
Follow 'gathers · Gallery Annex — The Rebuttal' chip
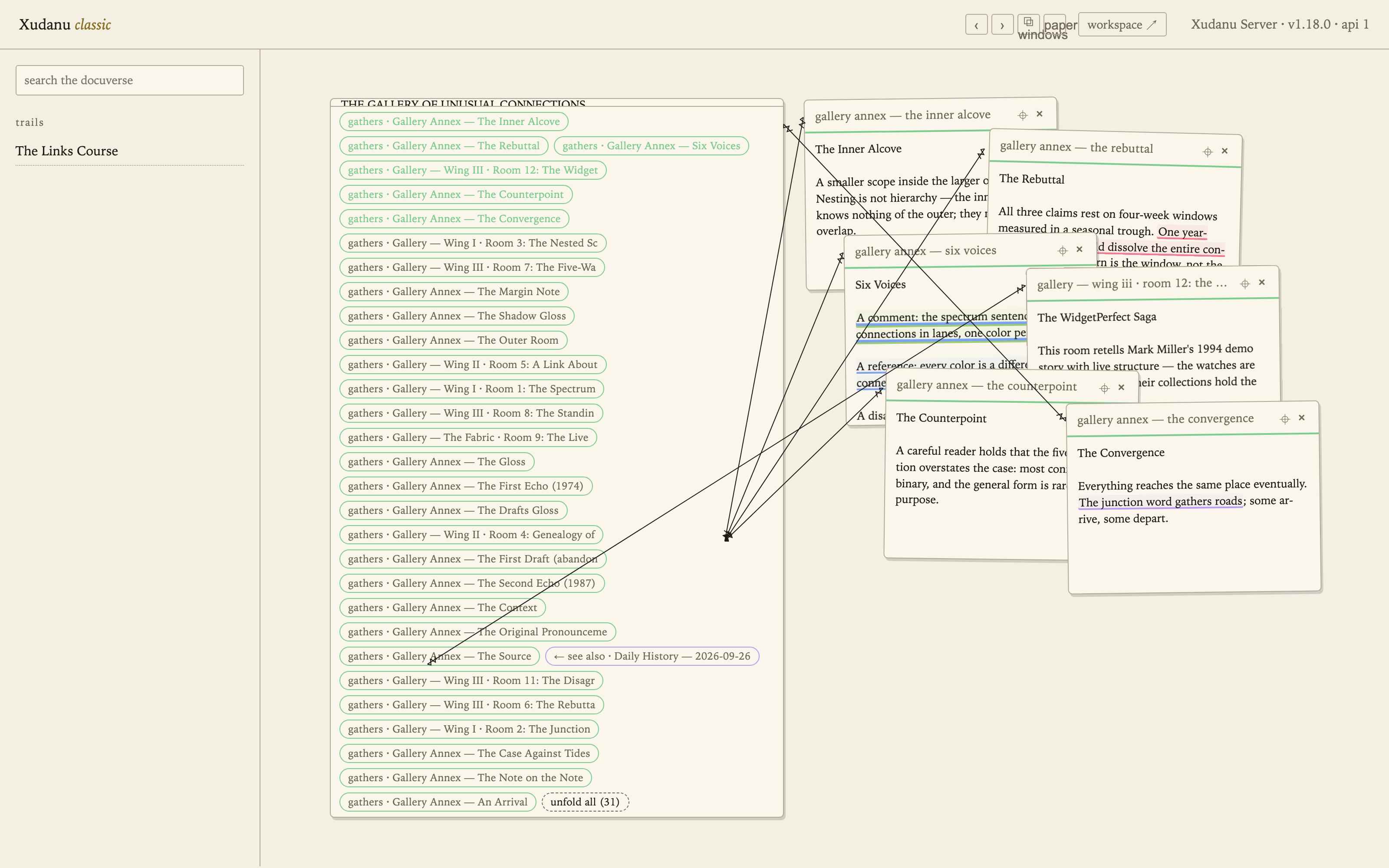444,146
